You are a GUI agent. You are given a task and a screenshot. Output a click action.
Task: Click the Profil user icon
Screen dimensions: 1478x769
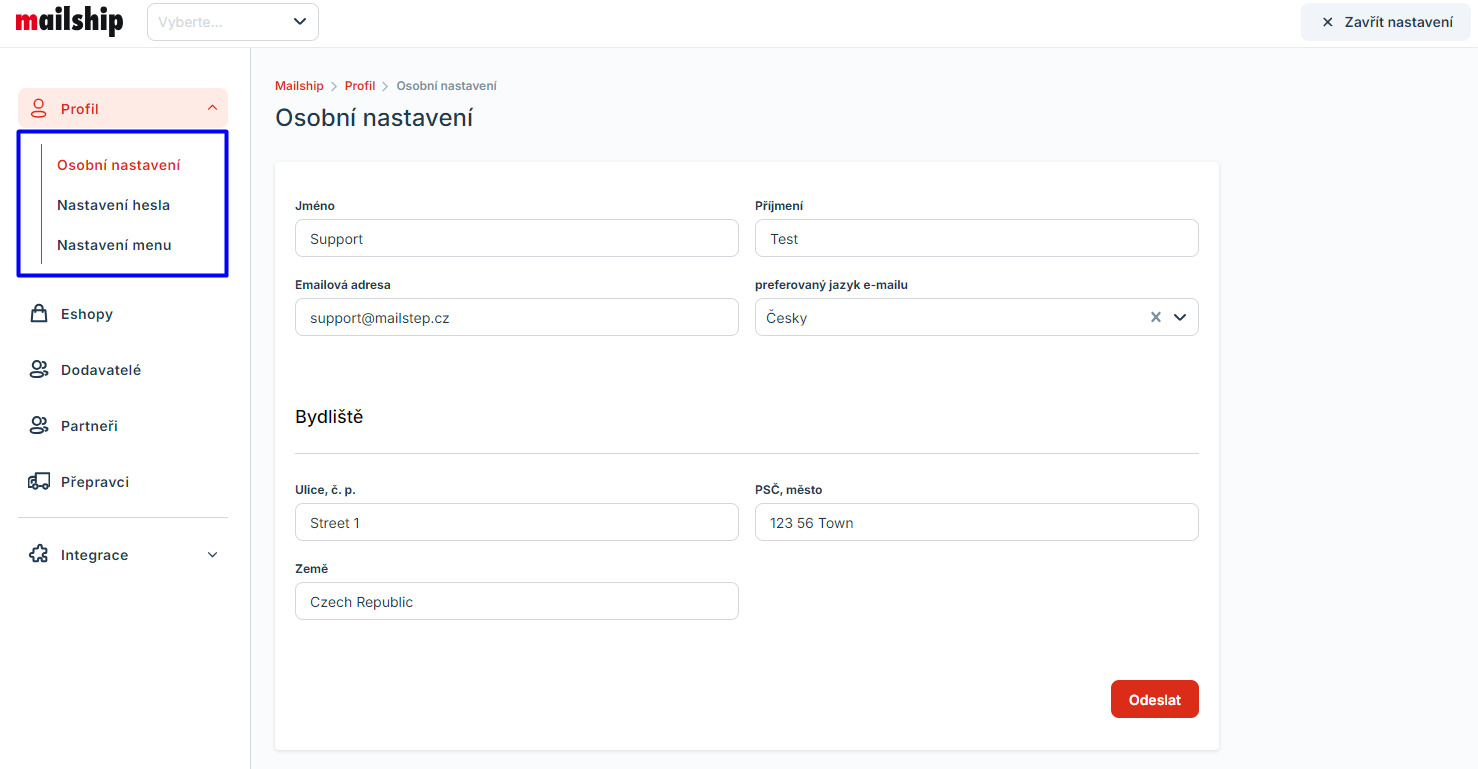pyautogui.click(x=39, y=108)
